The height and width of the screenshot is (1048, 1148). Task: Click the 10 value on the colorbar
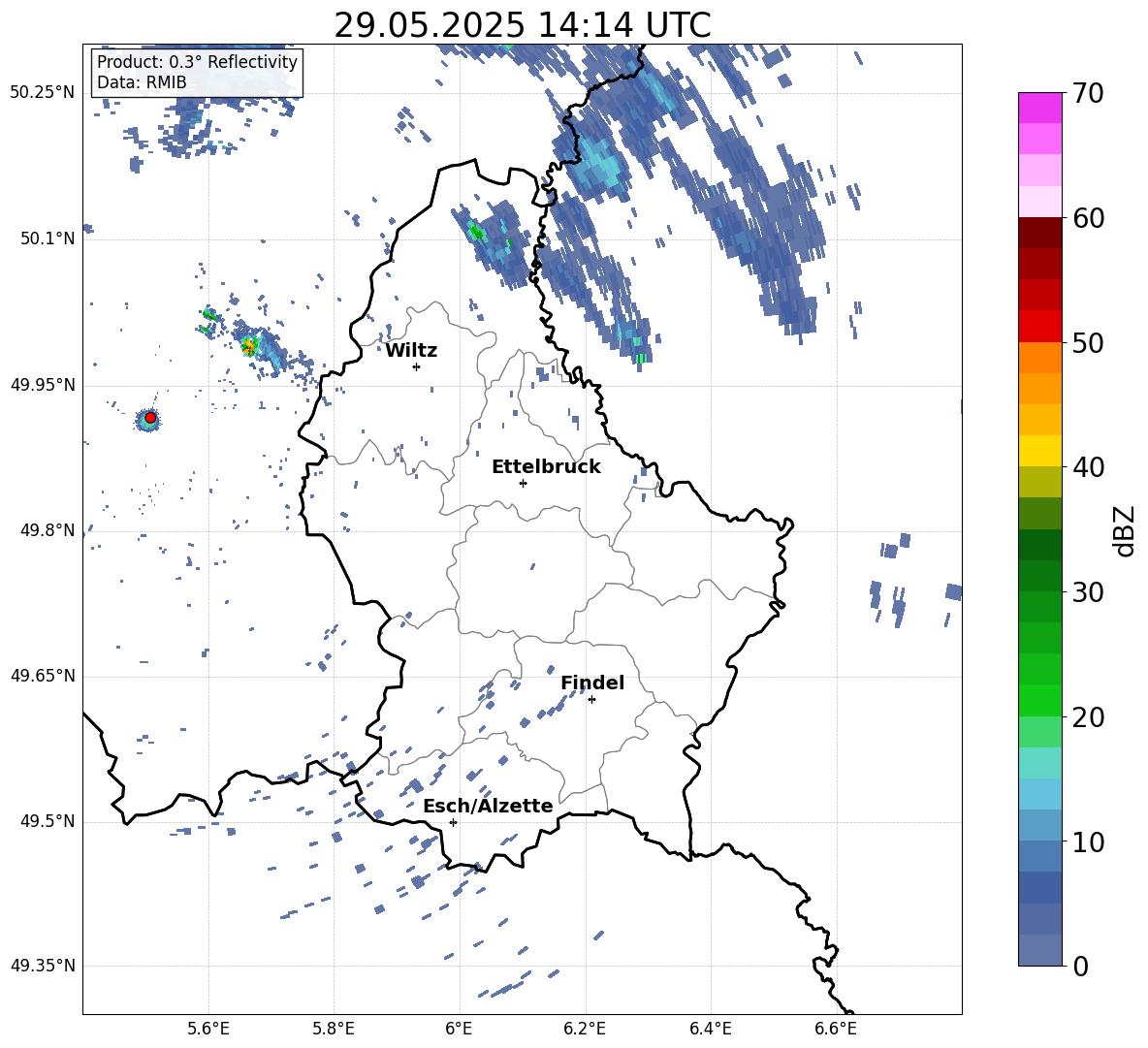pyautogui.click(x=1088, y=842)
